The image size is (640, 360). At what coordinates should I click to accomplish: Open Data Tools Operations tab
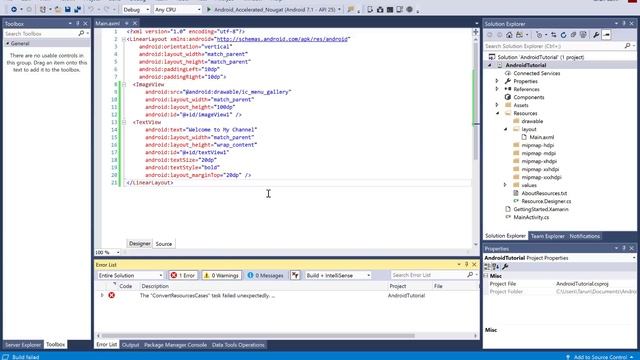(238, 345)
